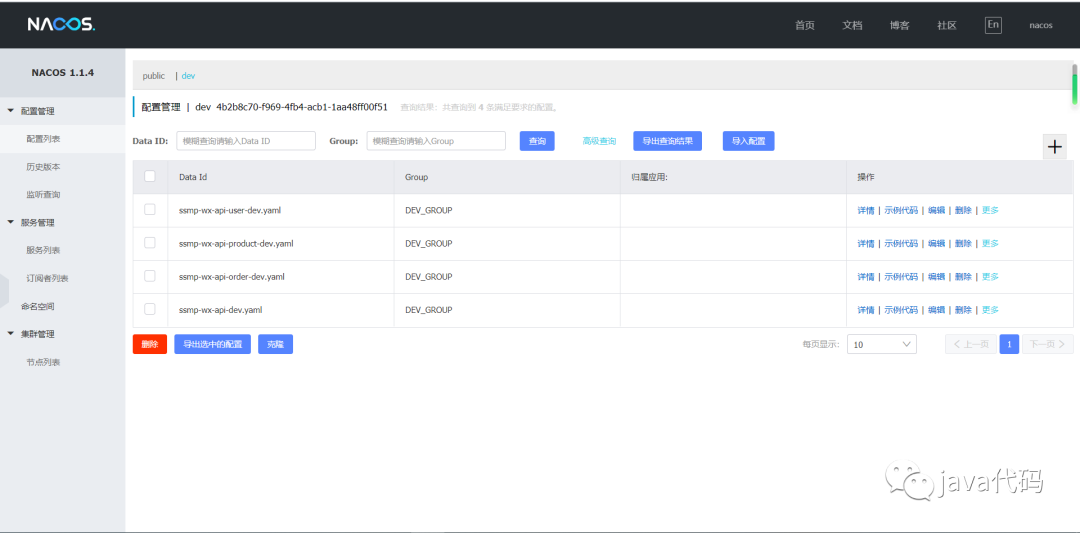
Task: Select the ssmp-wx-api-dev.yaml Data Id text
Action: pos(220,311)
